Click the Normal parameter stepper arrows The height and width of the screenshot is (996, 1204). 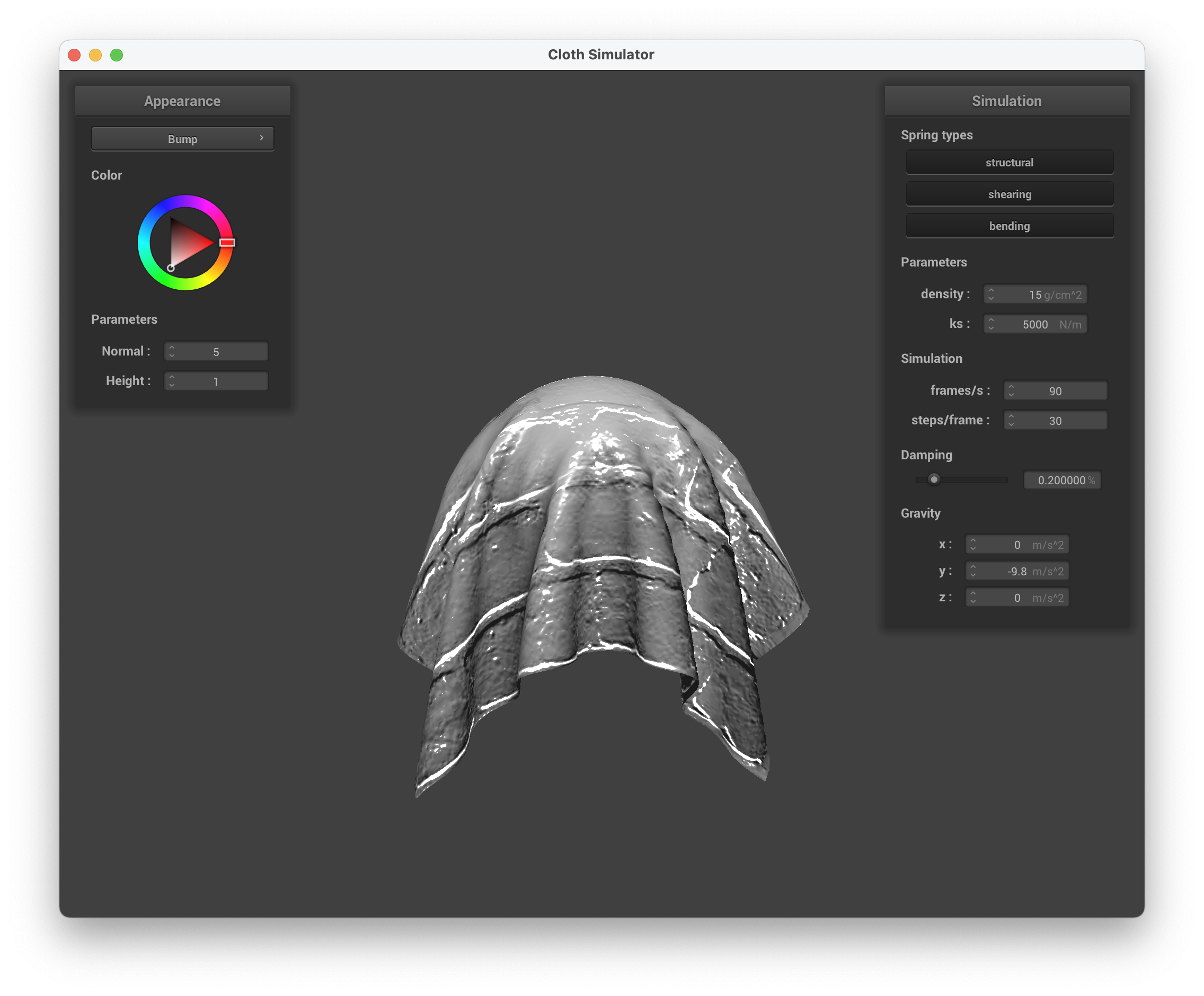click(x=171, y=351)
